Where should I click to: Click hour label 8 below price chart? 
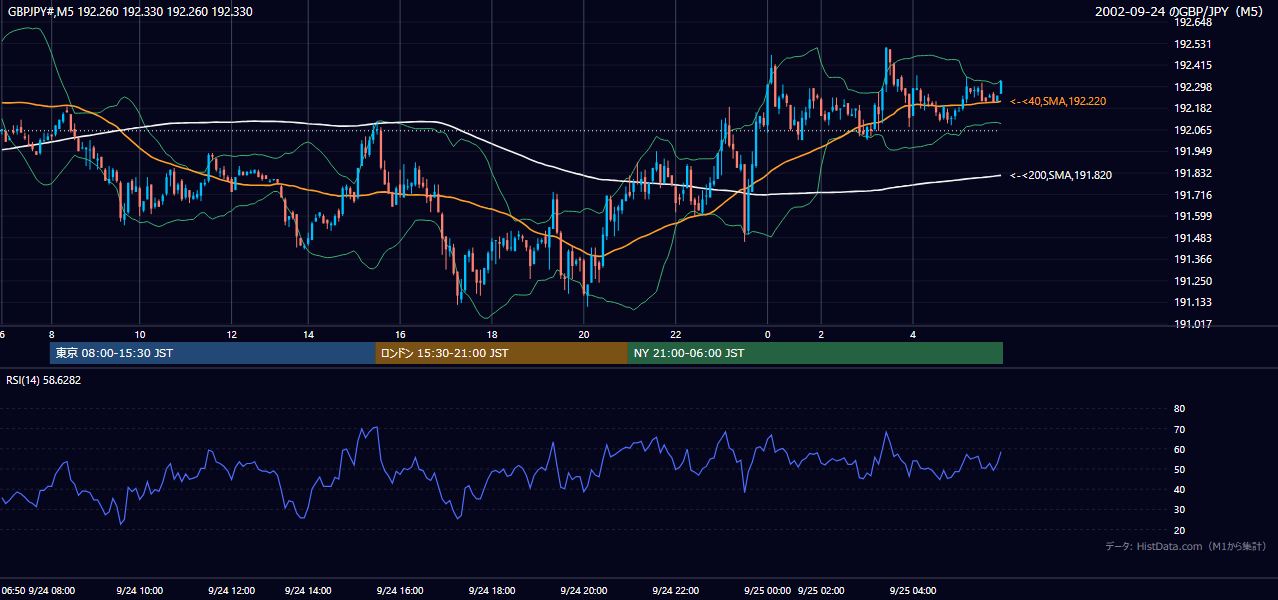(51, 334)
